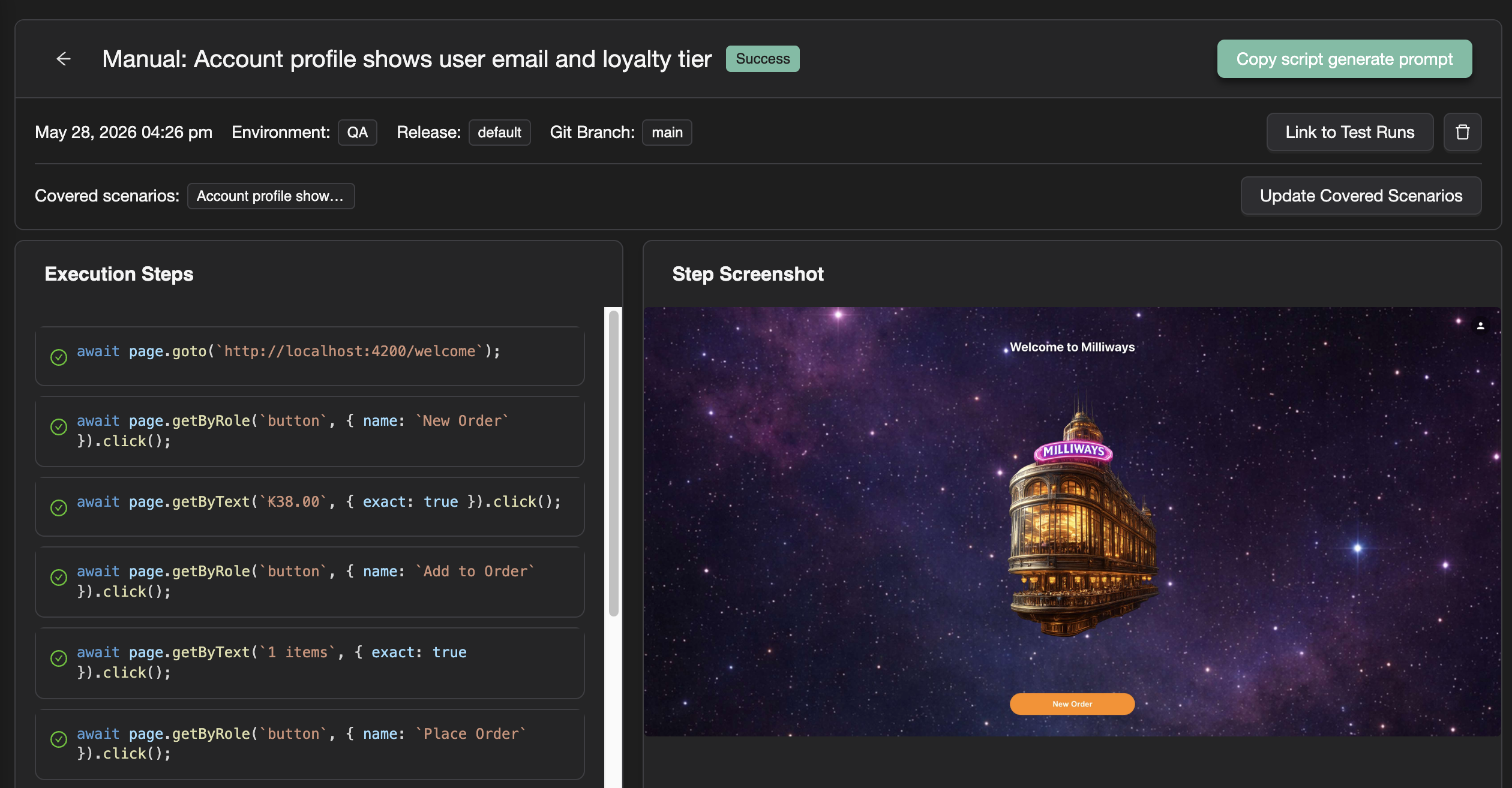Click the Milliways step screenshot image

[x=1072, y=522]
